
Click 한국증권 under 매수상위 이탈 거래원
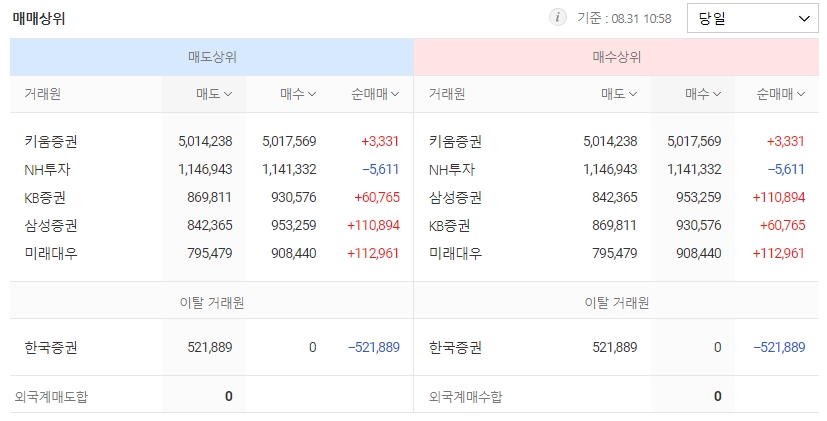(455, 347)
